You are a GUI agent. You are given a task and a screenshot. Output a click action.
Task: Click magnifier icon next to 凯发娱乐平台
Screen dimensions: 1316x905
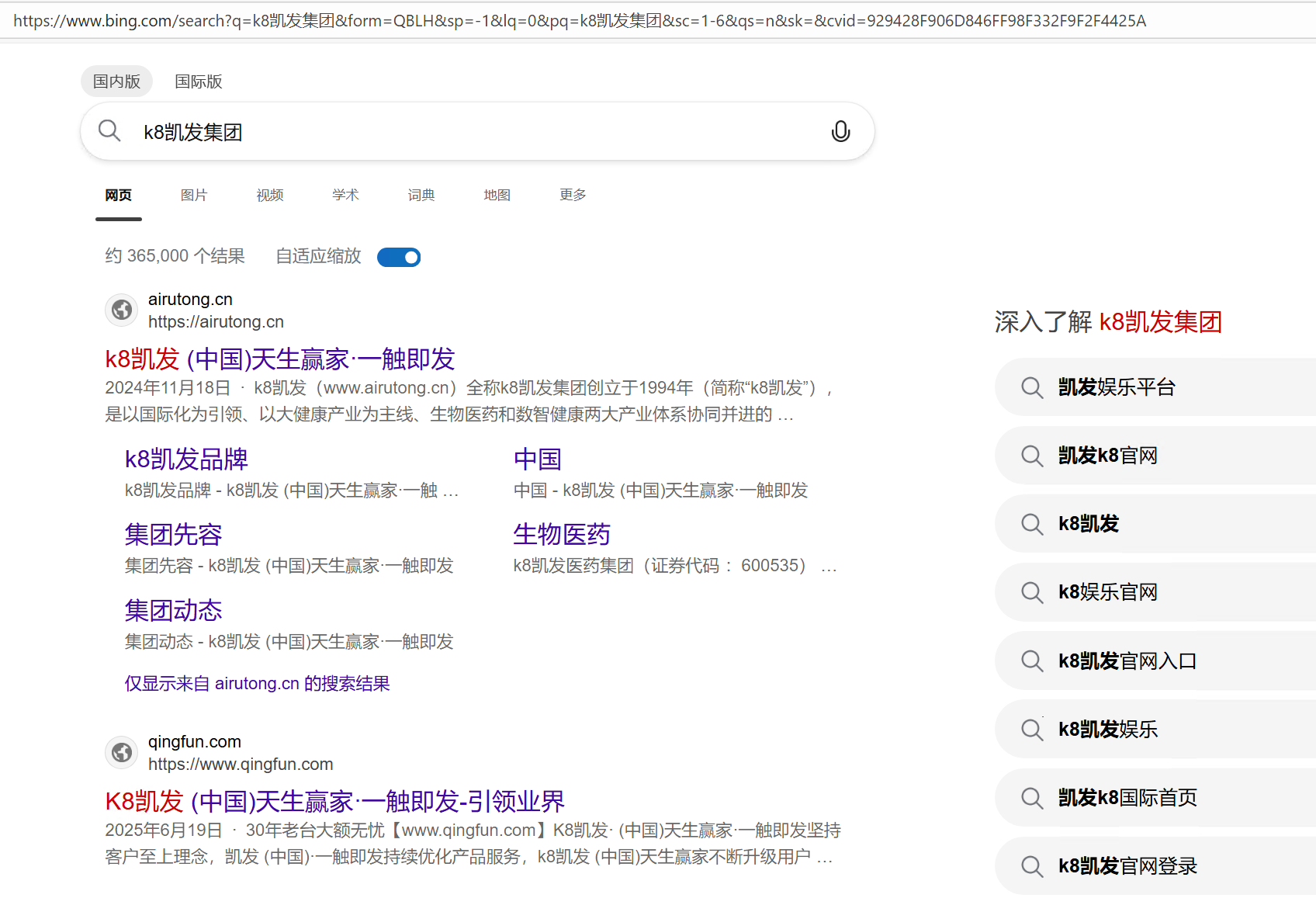point(1032,387)
